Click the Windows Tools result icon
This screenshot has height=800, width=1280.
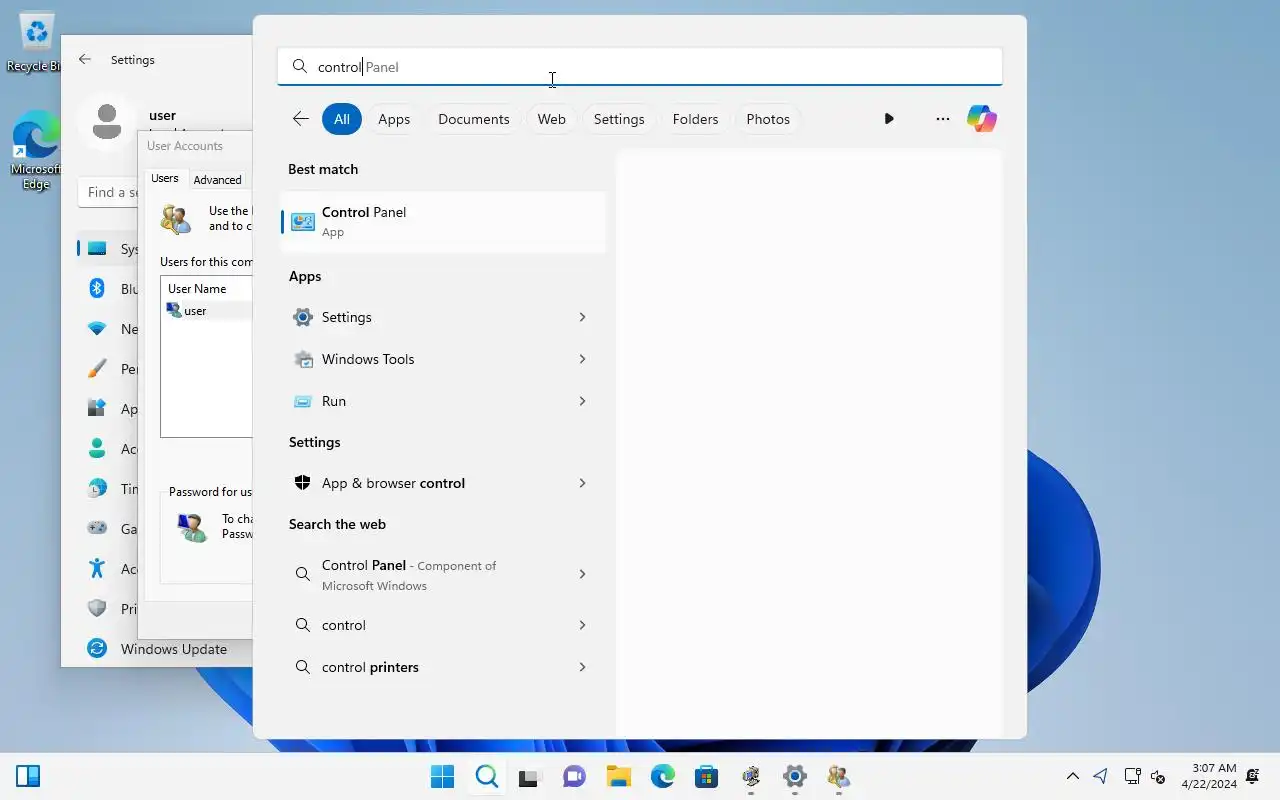coord(302,359)
